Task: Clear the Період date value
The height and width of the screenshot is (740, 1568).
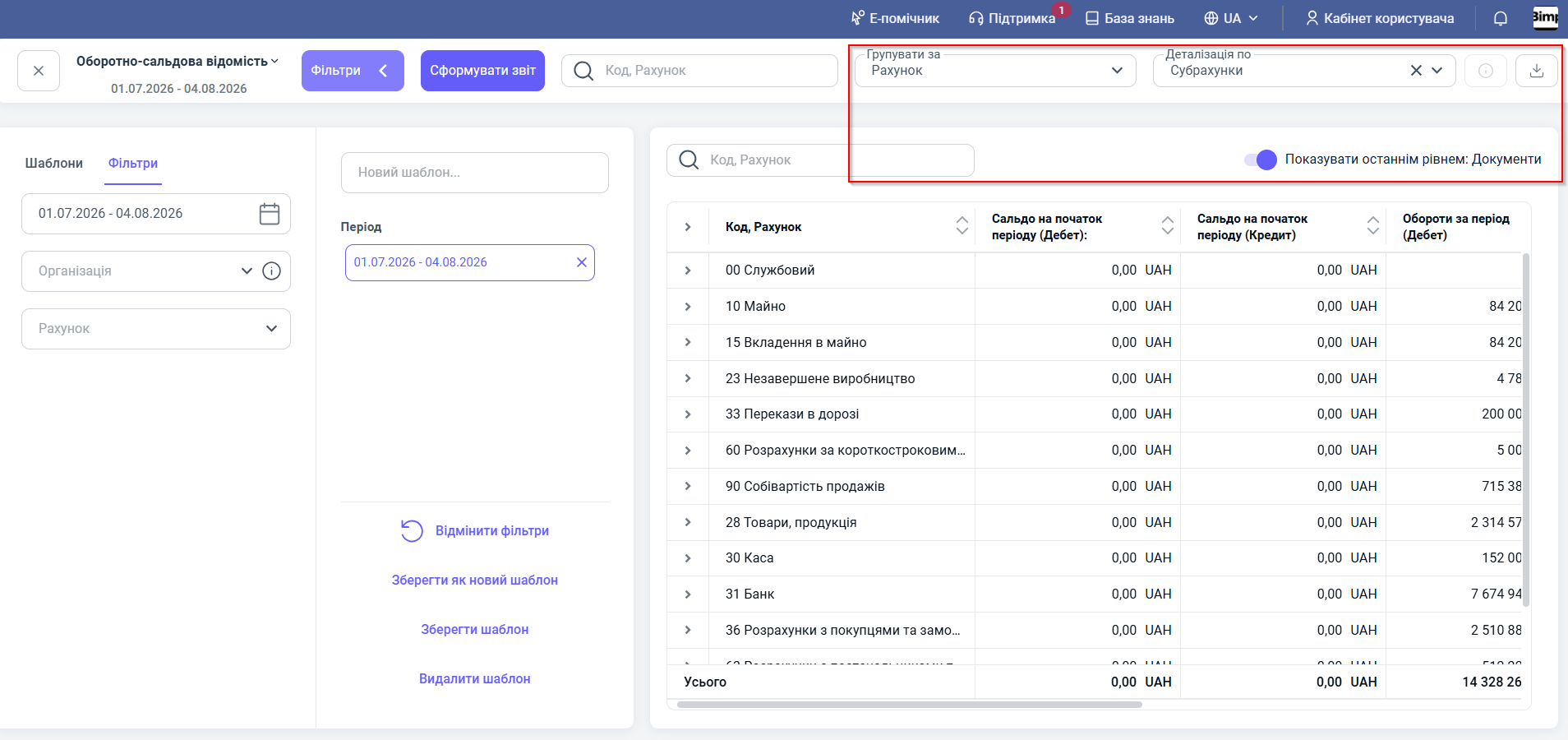Action: point(582,262)
